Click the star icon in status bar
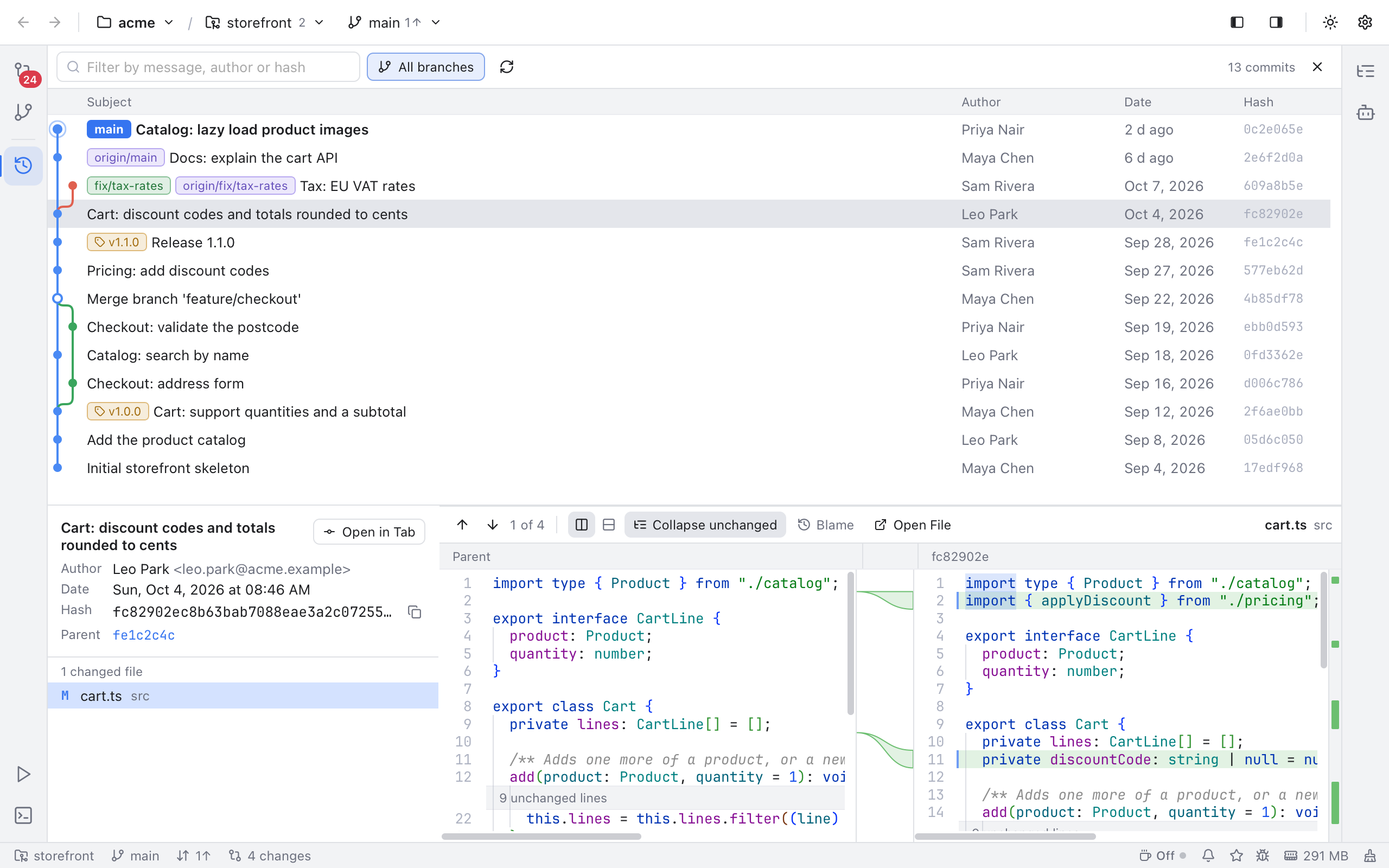1389x868 pixels. 1236,856
